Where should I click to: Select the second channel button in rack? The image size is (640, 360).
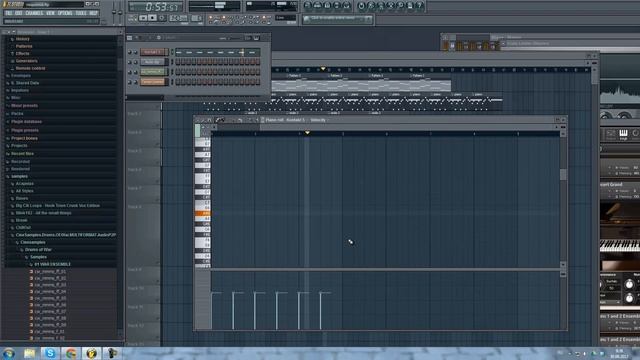tap(153, 62)
